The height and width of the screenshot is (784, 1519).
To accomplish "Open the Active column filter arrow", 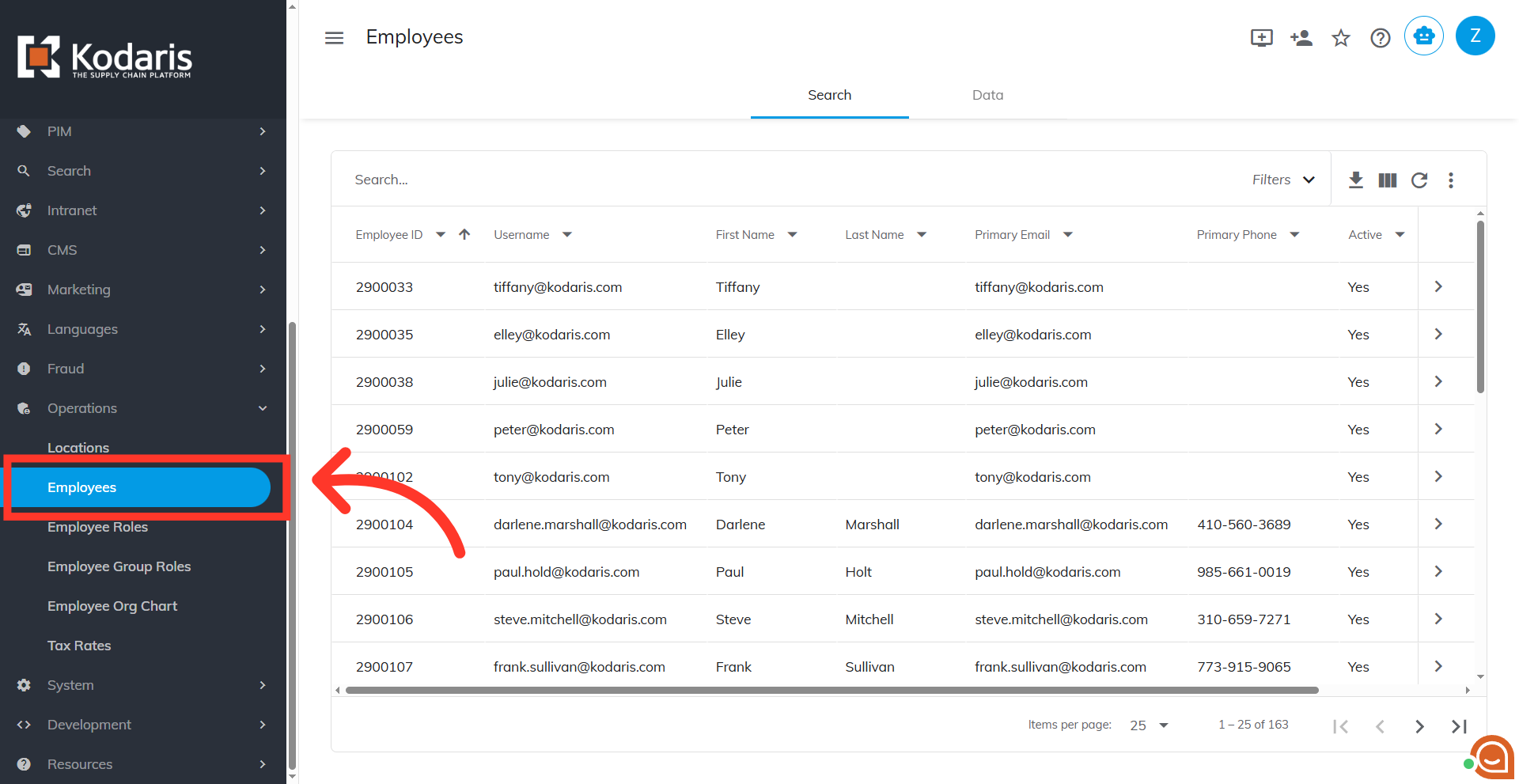I will click(x=1400, y=234).
